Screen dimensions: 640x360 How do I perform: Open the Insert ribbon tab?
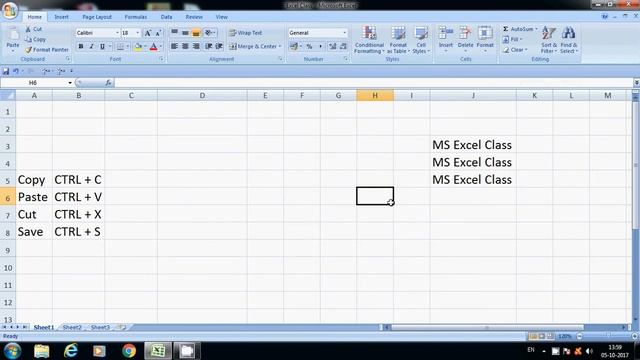61,17
